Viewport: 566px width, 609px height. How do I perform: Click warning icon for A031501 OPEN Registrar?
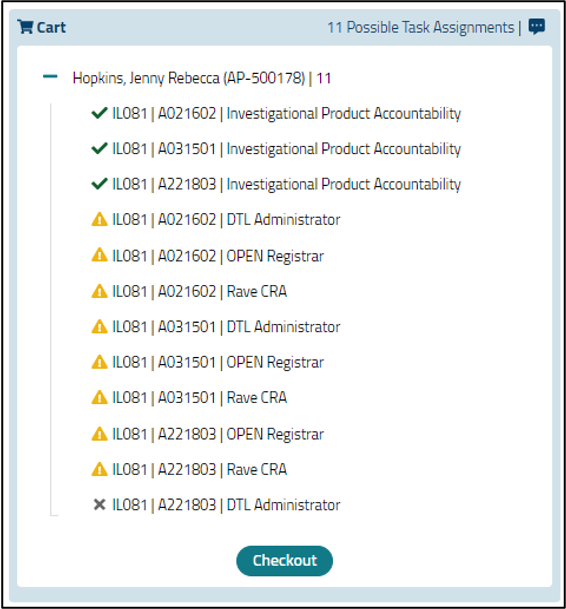99,362
